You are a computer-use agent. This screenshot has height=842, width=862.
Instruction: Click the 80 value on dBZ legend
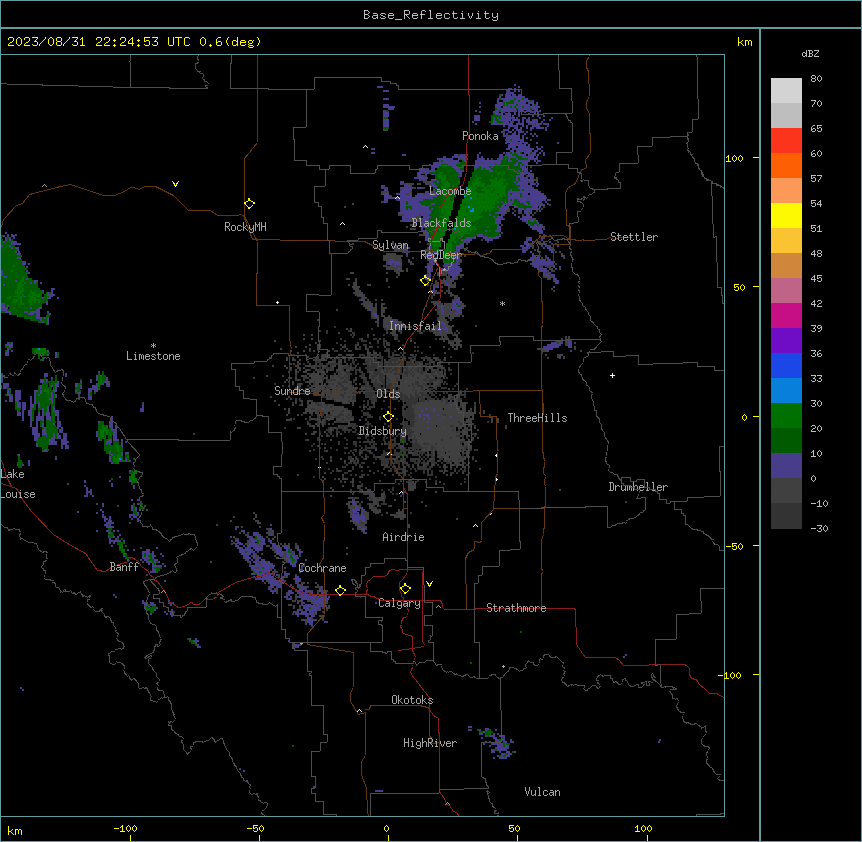pyautogui.click(x=816, y=79)
